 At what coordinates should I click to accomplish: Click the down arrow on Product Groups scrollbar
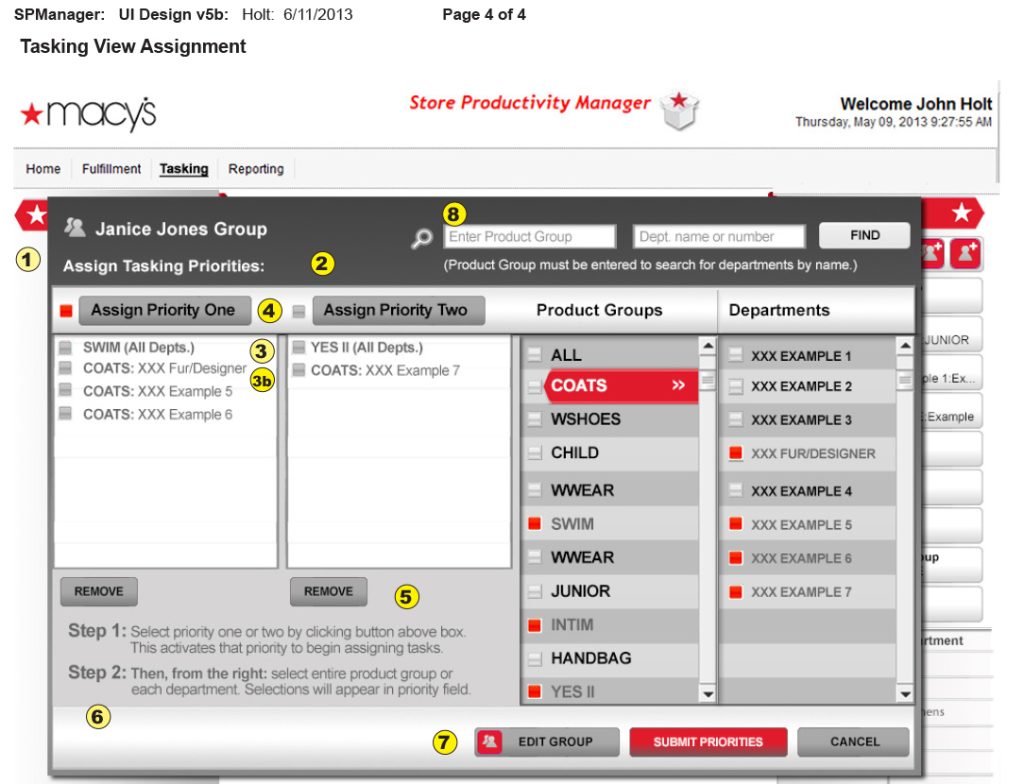[x=707, y=692]
